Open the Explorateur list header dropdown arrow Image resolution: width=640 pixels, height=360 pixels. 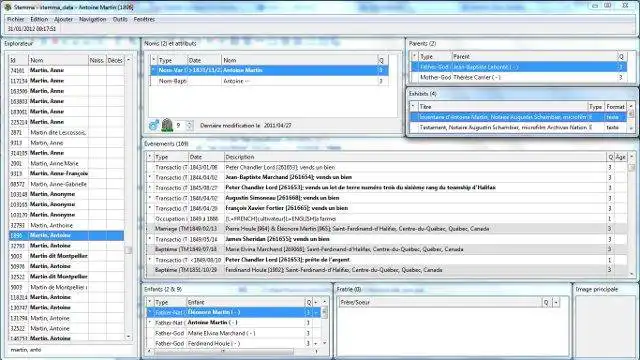(x=129, y=60)
